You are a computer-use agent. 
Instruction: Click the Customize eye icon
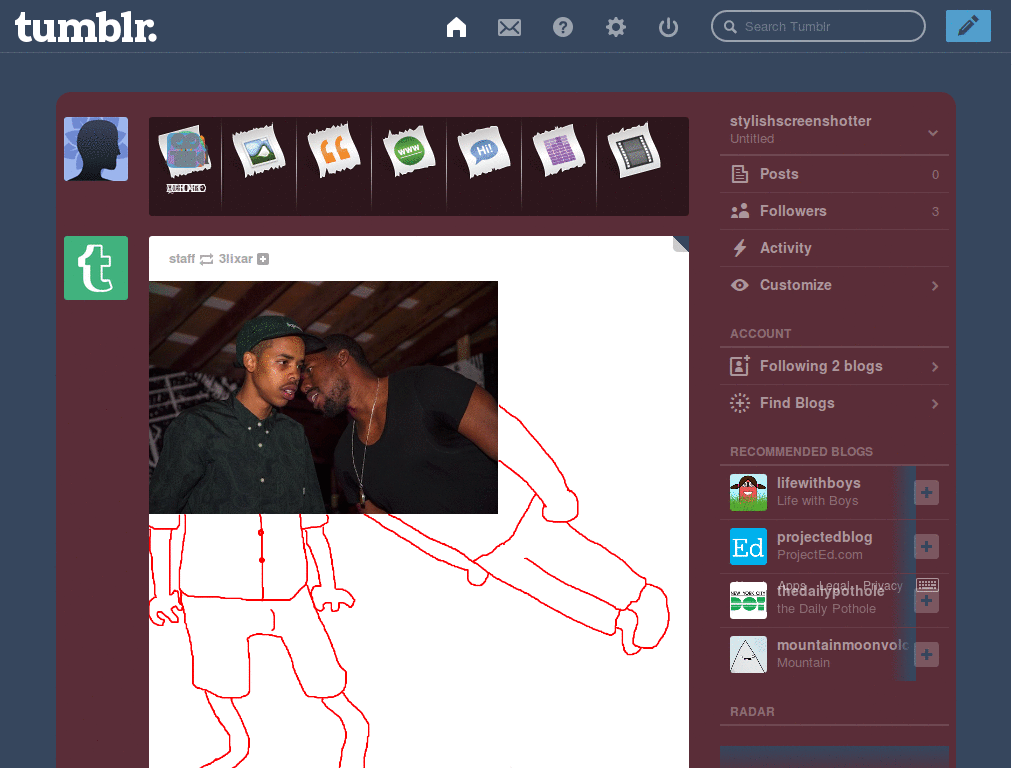[739, 285]
